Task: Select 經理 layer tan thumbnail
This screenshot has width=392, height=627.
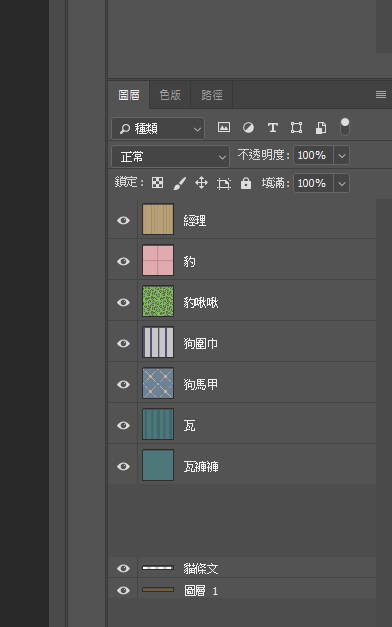Action: tap(158, 219)
